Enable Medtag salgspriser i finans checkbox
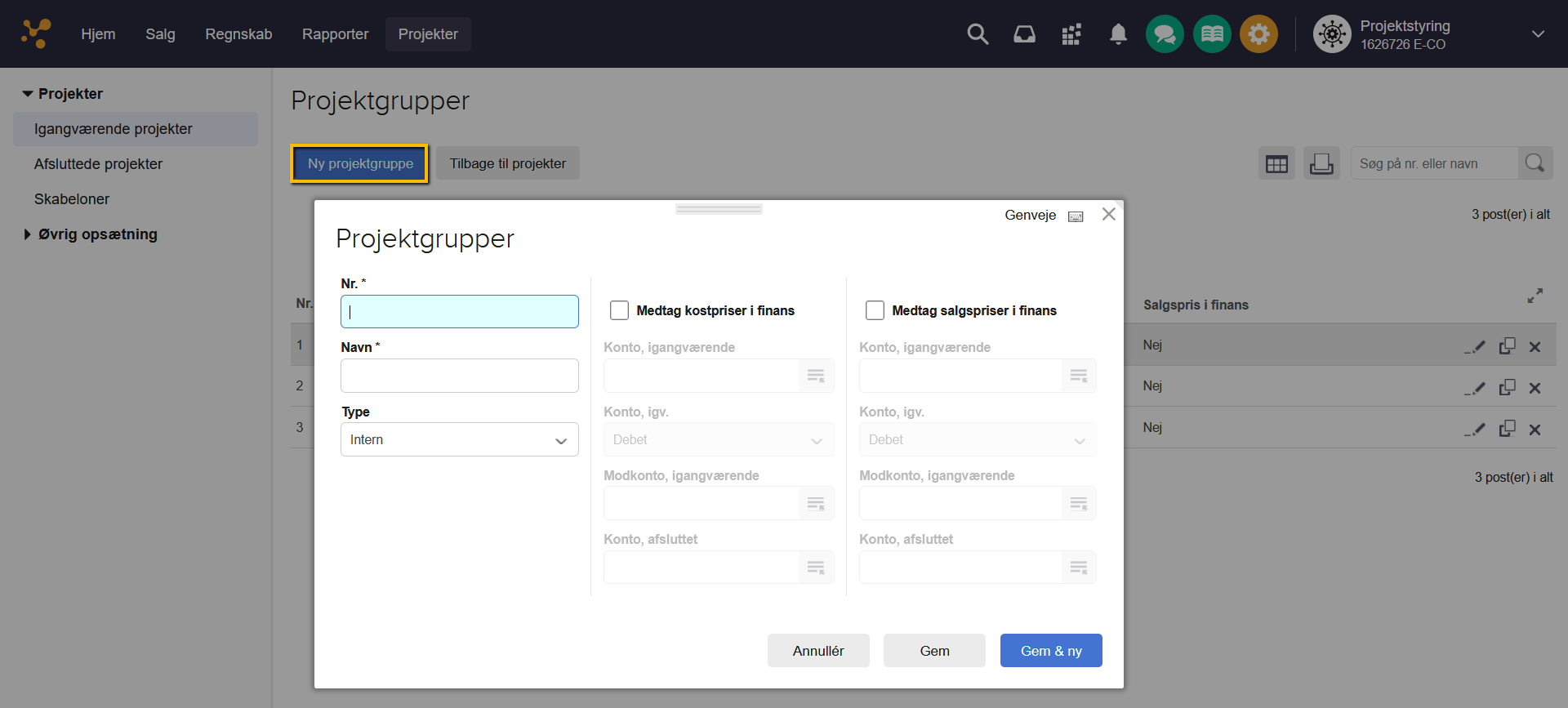Screen dimensions: 1568x708 (875, 310)
